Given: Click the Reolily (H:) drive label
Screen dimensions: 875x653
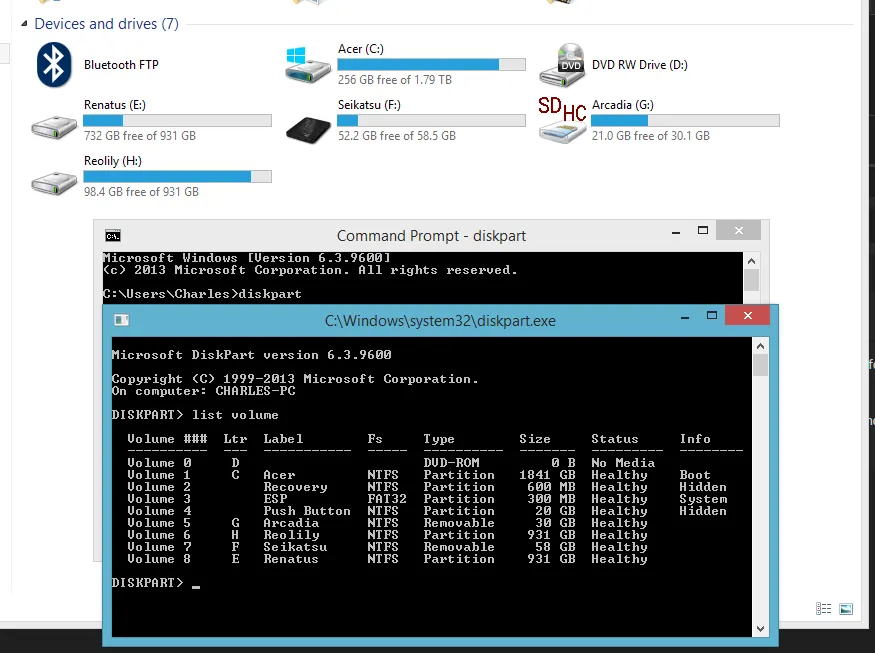Looking at the screenshot, I should pos(113,161).
